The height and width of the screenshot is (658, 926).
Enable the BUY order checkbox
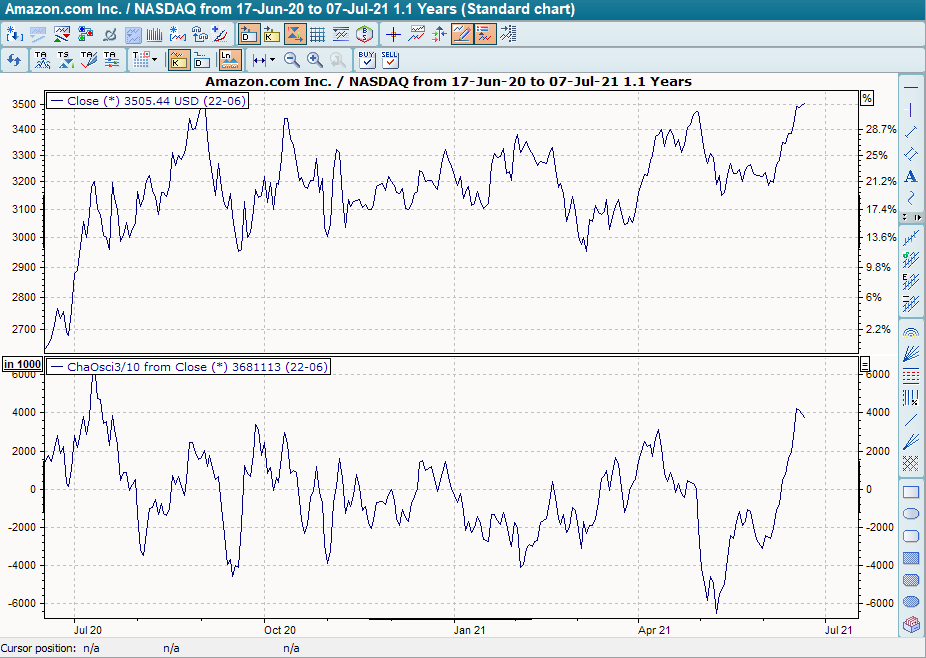point(366,60)
